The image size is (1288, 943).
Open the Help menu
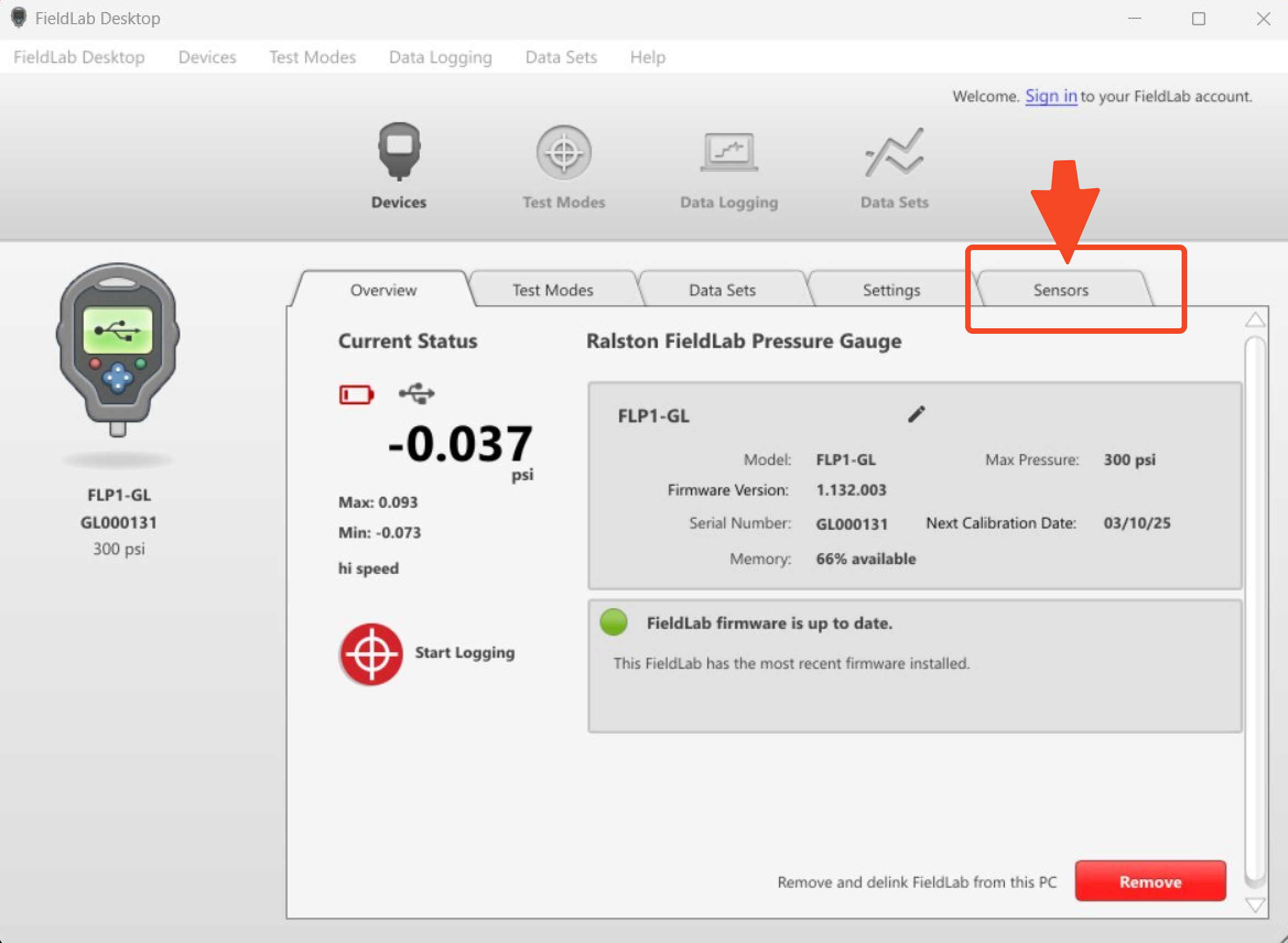click(647, 57)
